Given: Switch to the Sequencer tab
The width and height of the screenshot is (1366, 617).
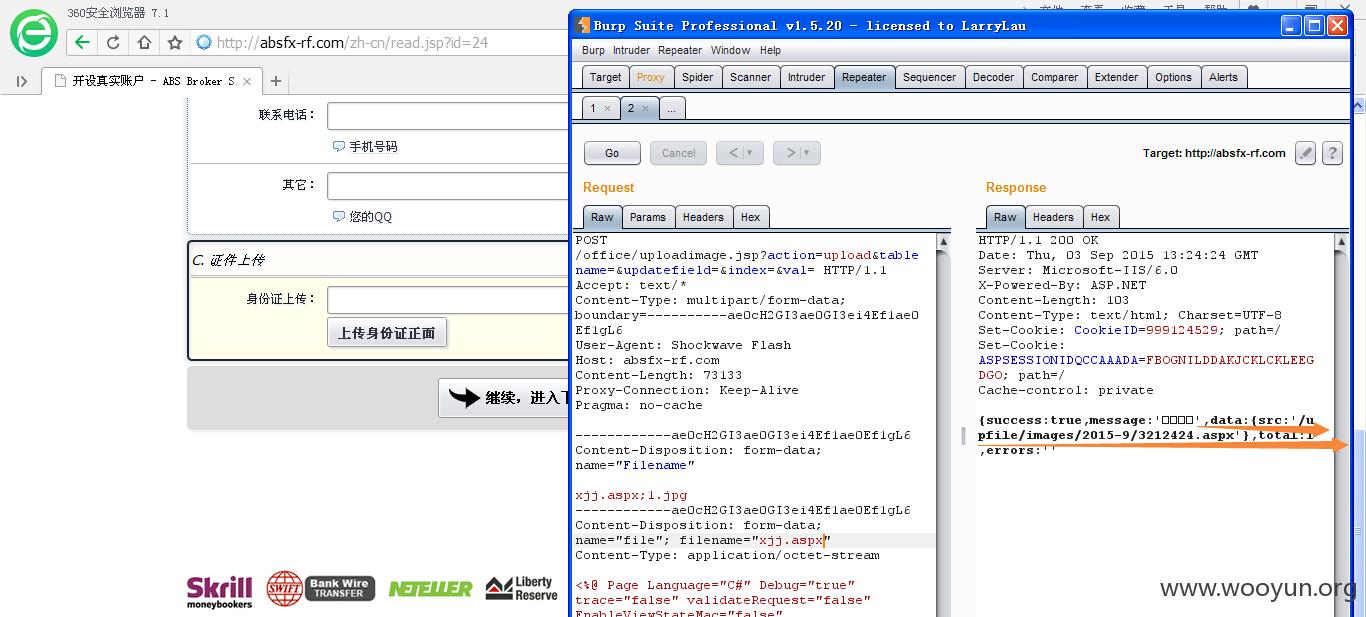Looking at the screenshot, I should coord(929,77).
